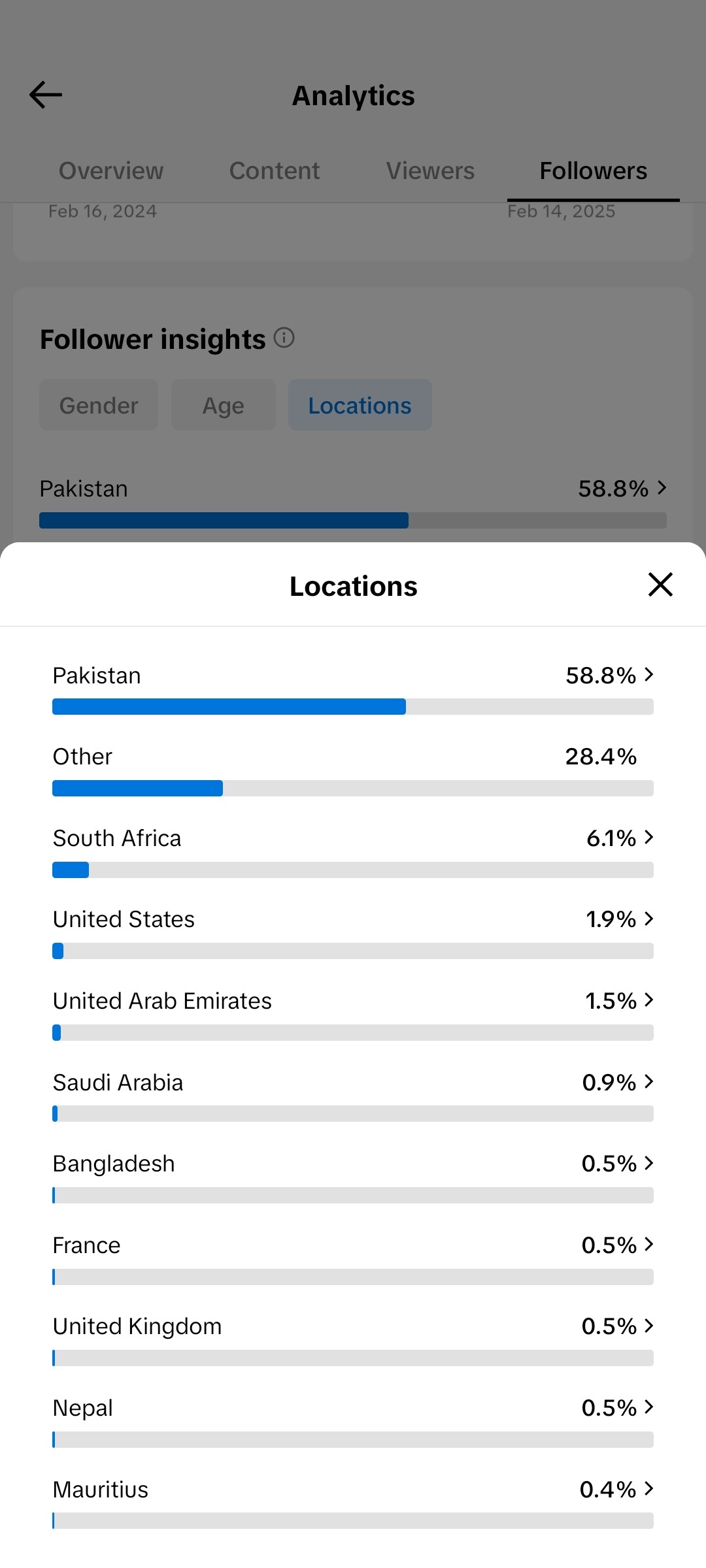
Task: Switch to the Overview tab
Action: tap(111, 171)
